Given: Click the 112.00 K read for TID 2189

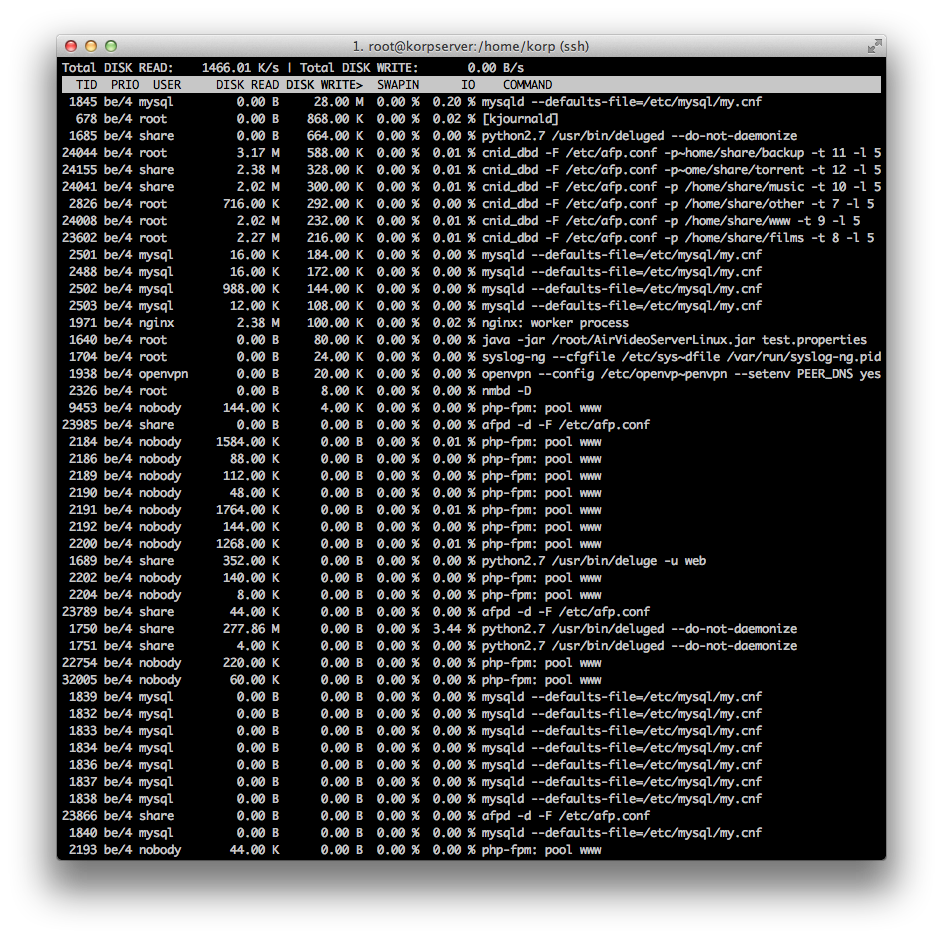Looking at the screenshot, I should [x=251, y=476].
